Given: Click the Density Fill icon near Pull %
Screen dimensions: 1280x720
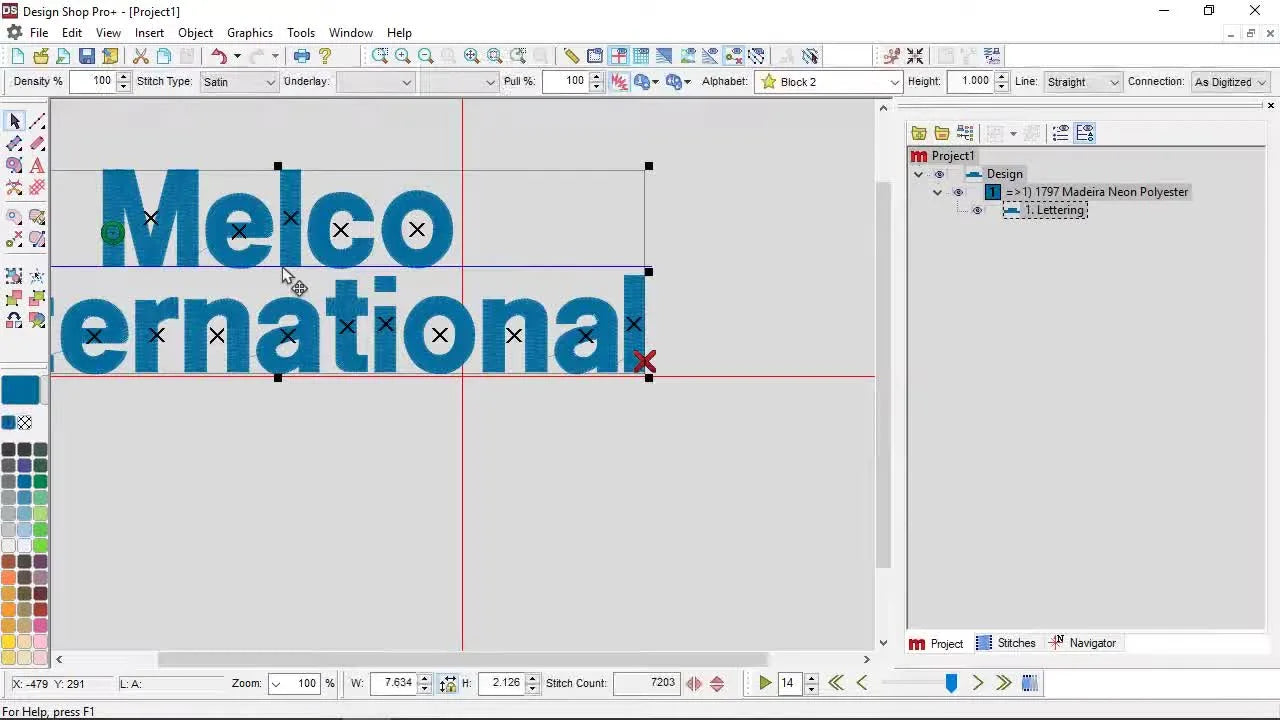Looking at the screenshot, I should pos(618,81).
